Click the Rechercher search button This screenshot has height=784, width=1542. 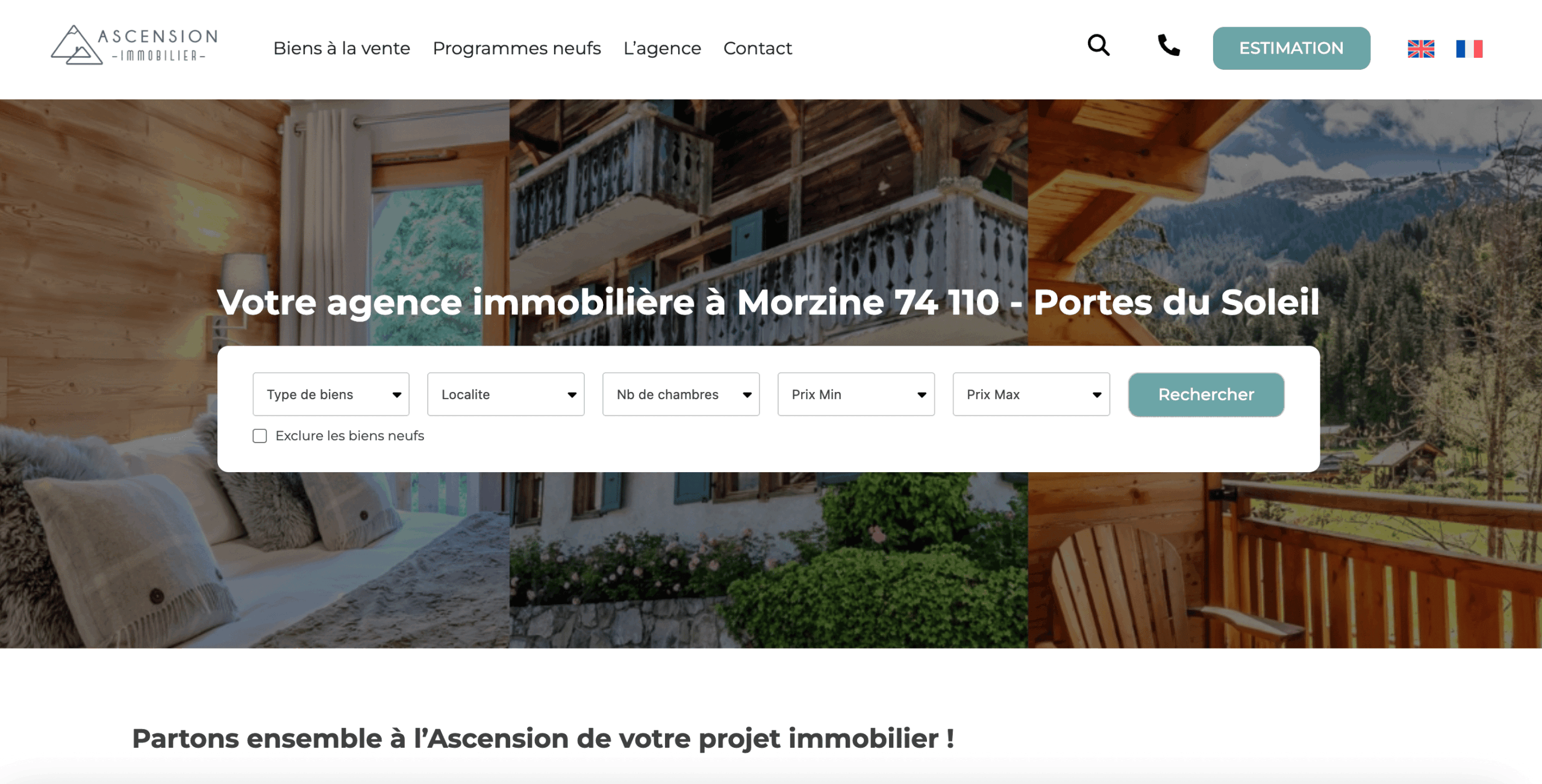[x=1206, y=394]
